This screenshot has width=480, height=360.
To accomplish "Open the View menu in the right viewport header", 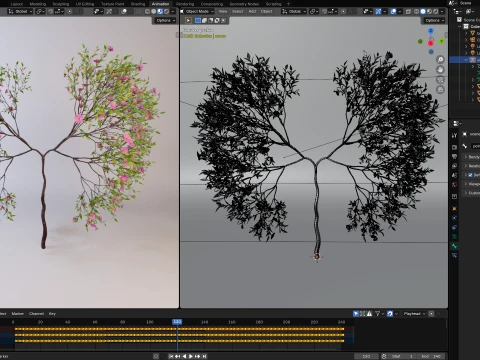I will (x=223, y=11).
